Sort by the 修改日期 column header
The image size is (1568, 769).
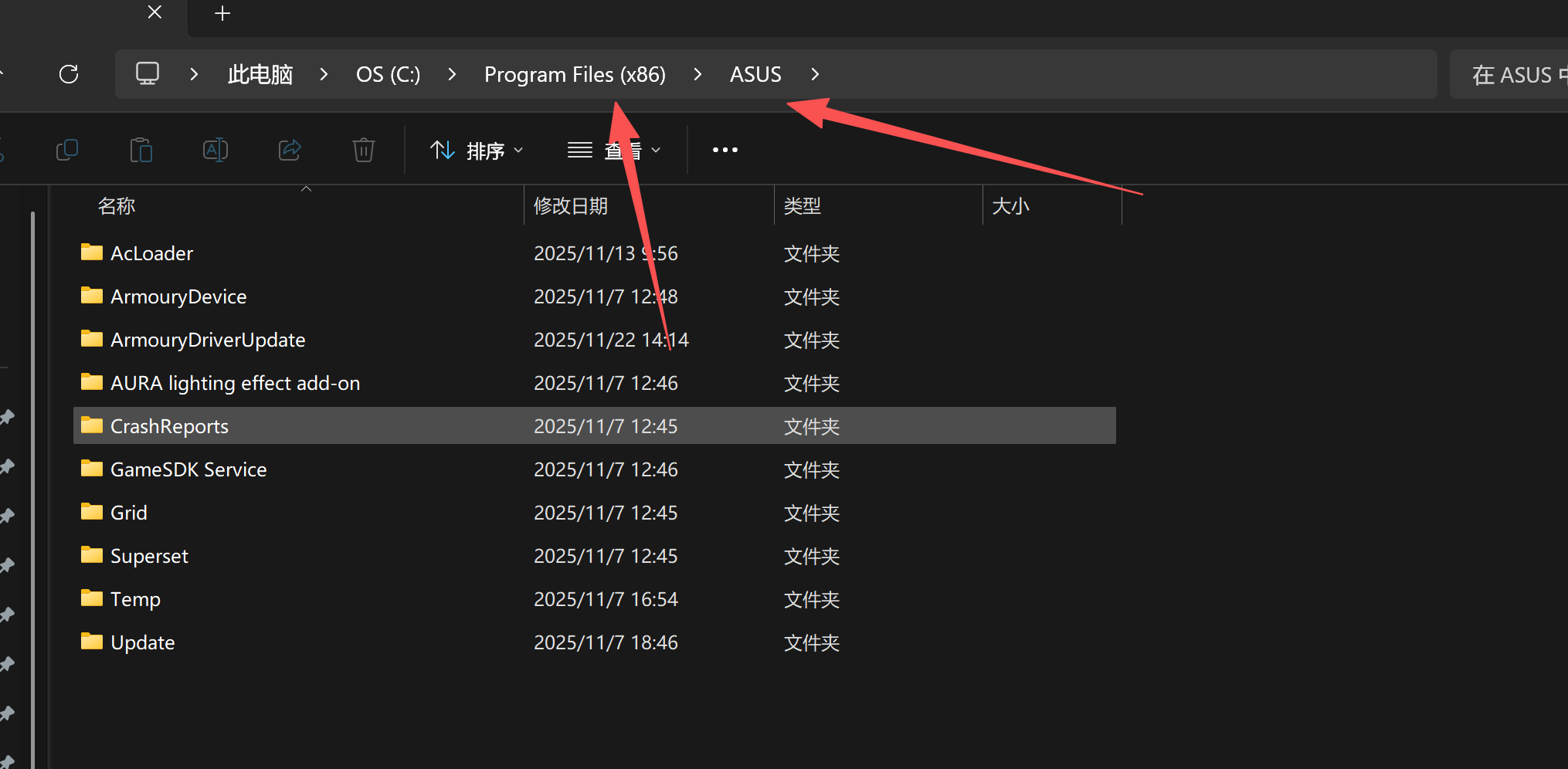[571, 206]
